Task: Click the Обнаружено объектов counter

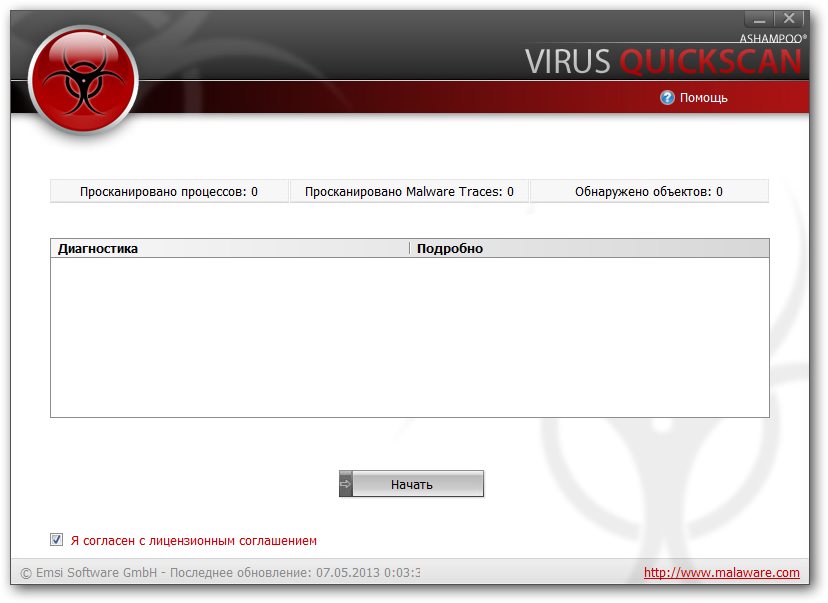Action: [649, 192]
